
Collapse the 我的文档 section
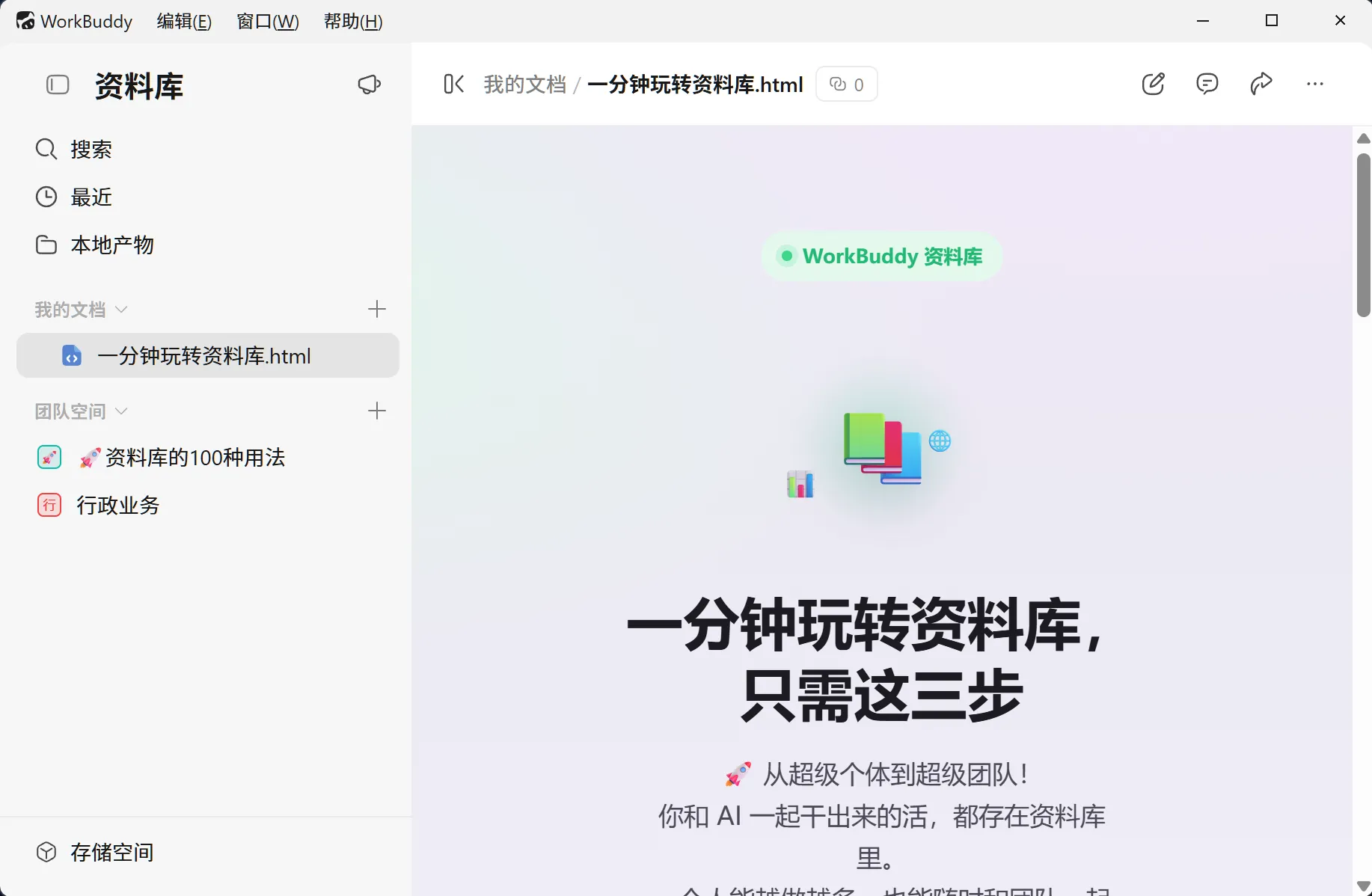click(81, 310)
